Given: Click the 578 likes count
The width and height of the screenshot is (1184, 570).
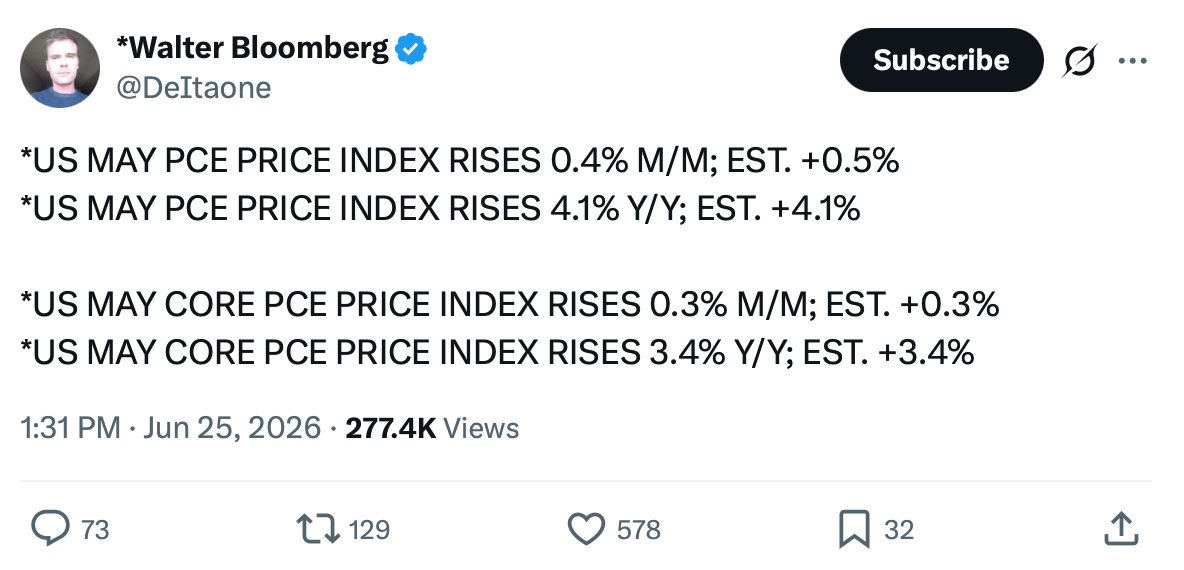Looking at the screenshot, I should point(639,530).
